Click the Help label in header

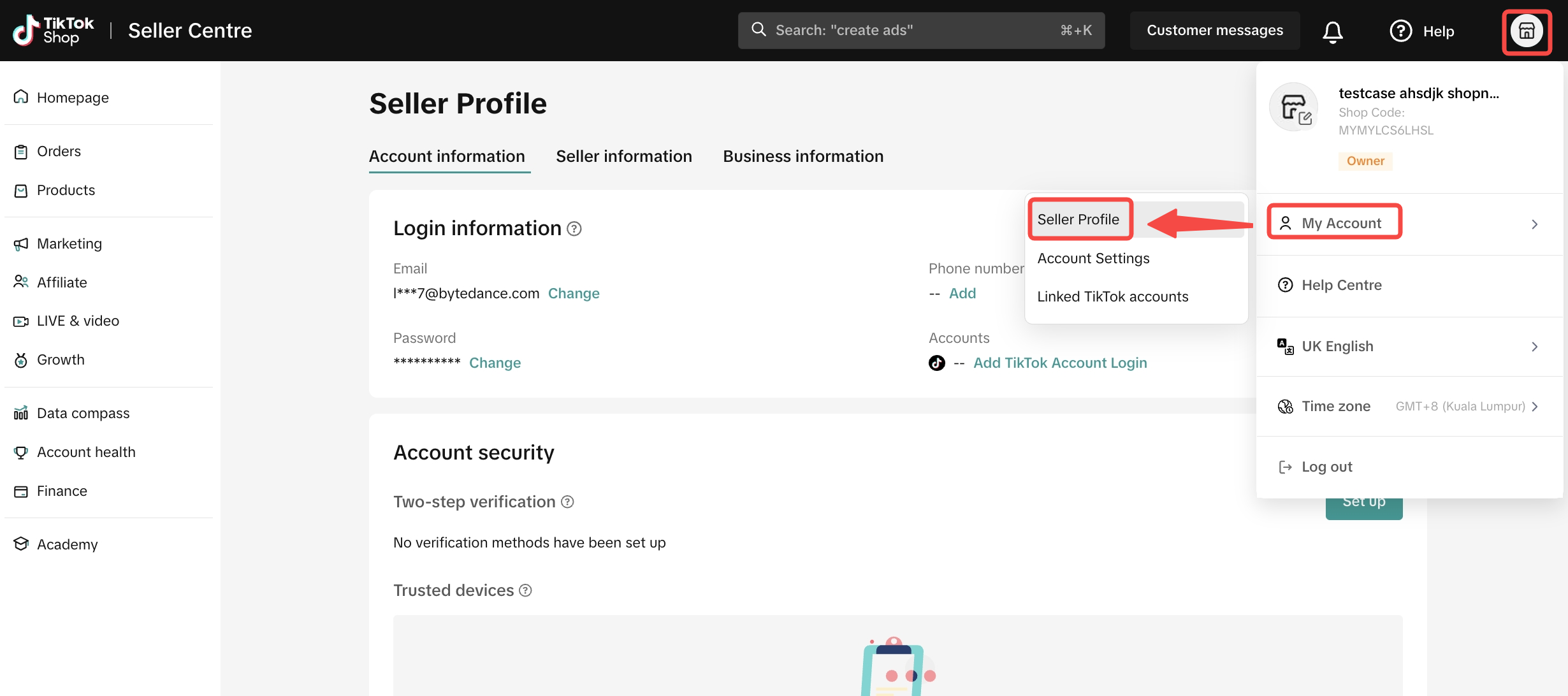point(1439,31)
